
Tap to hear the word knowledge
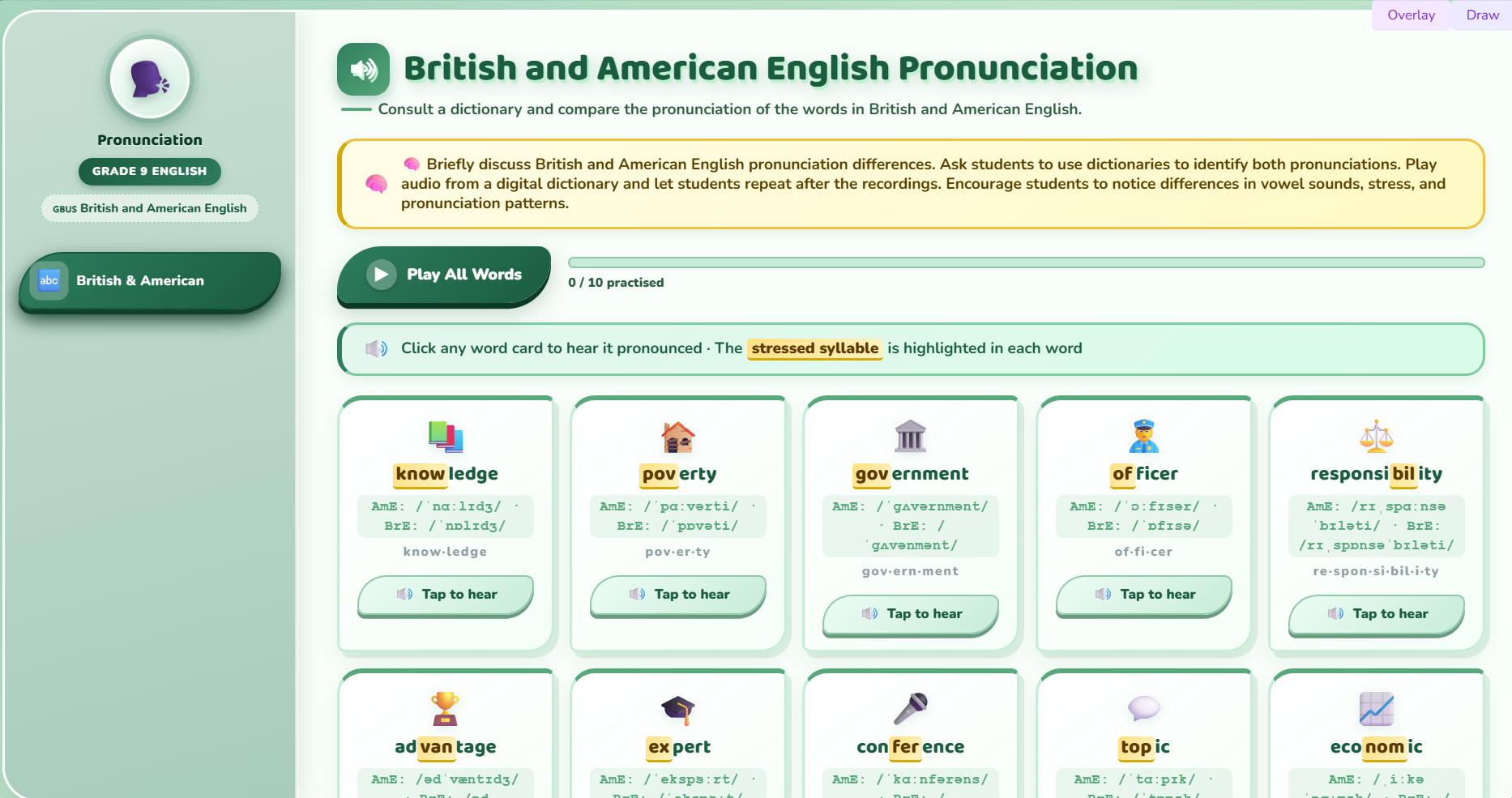click(x=446, y=595)
